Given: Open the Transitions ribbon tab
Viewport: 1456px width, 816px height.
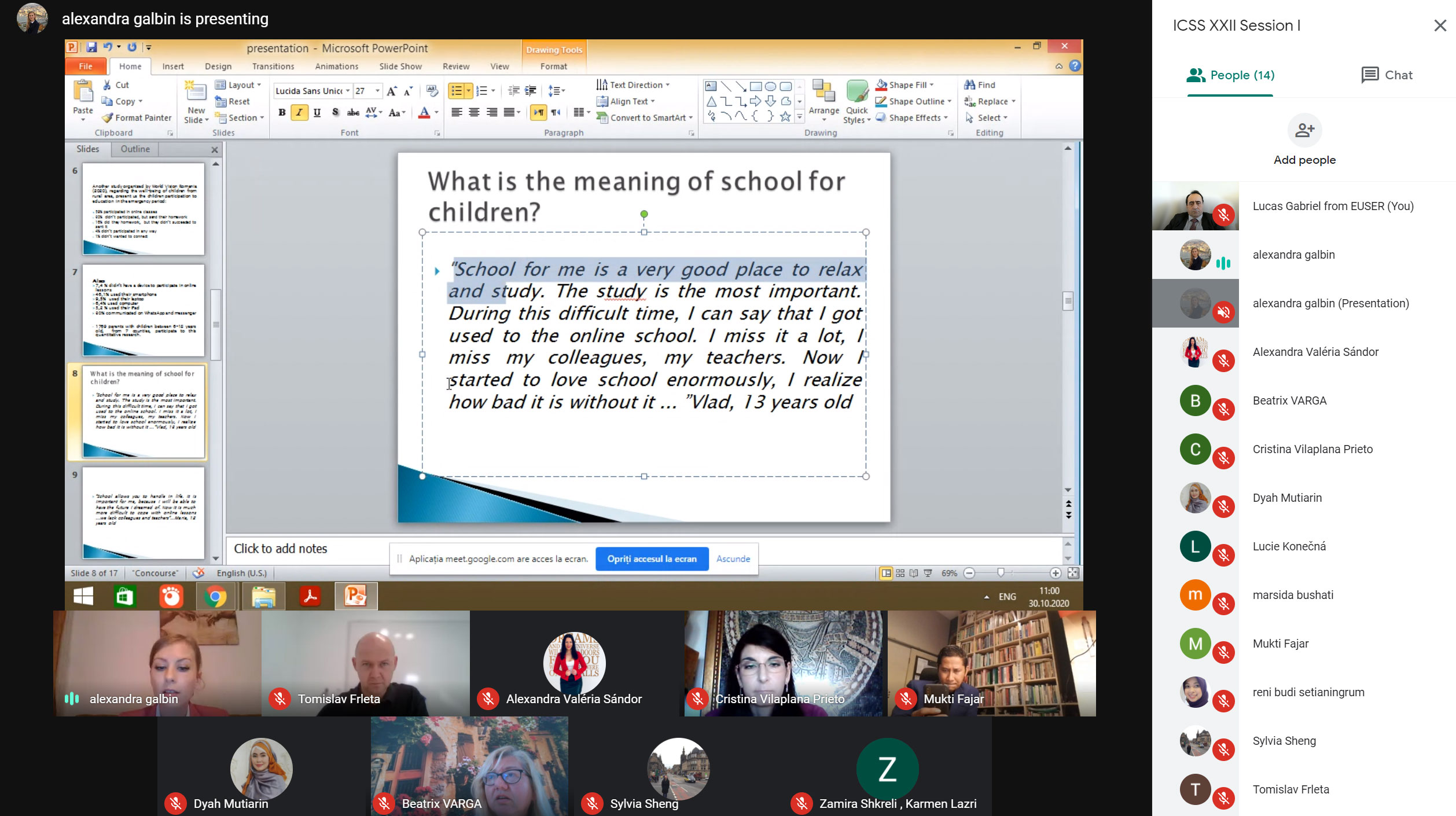Looking at the screenshot, I should tap(273, 67).
